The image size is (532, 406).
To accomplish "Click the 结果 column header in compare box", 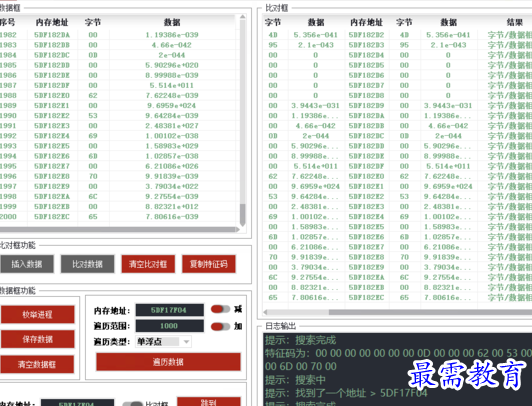I will tap(514, 22).
